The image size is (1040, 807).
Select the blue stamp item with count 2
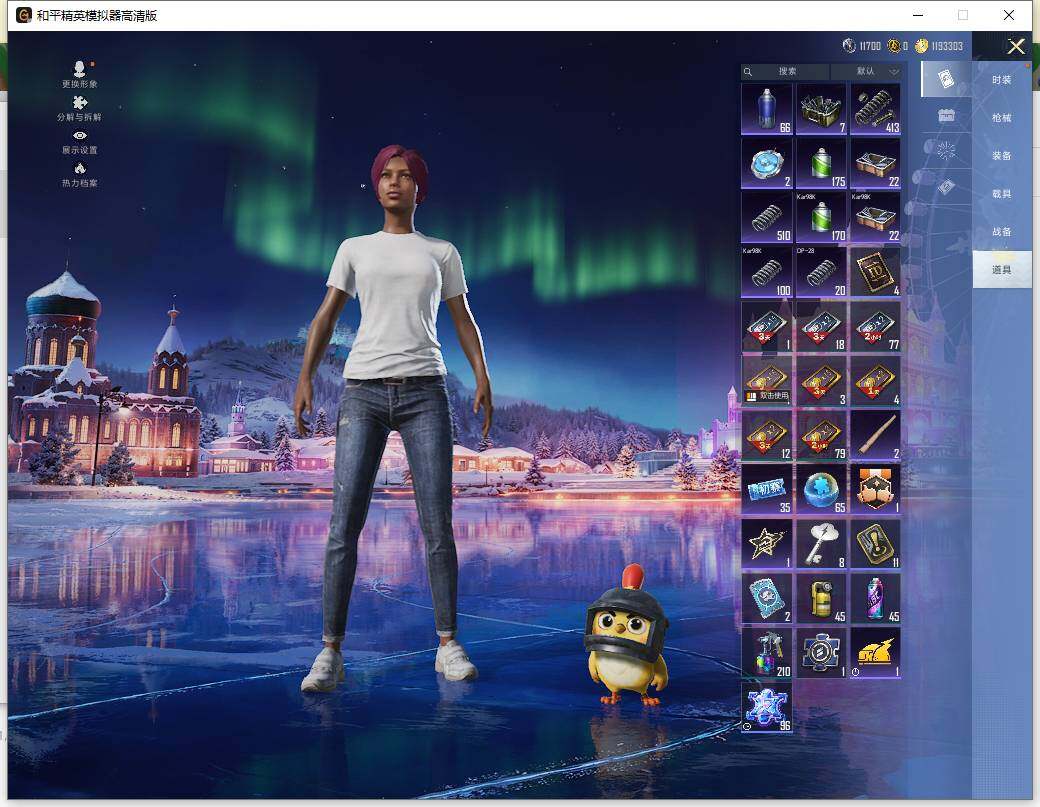(767, 598)
